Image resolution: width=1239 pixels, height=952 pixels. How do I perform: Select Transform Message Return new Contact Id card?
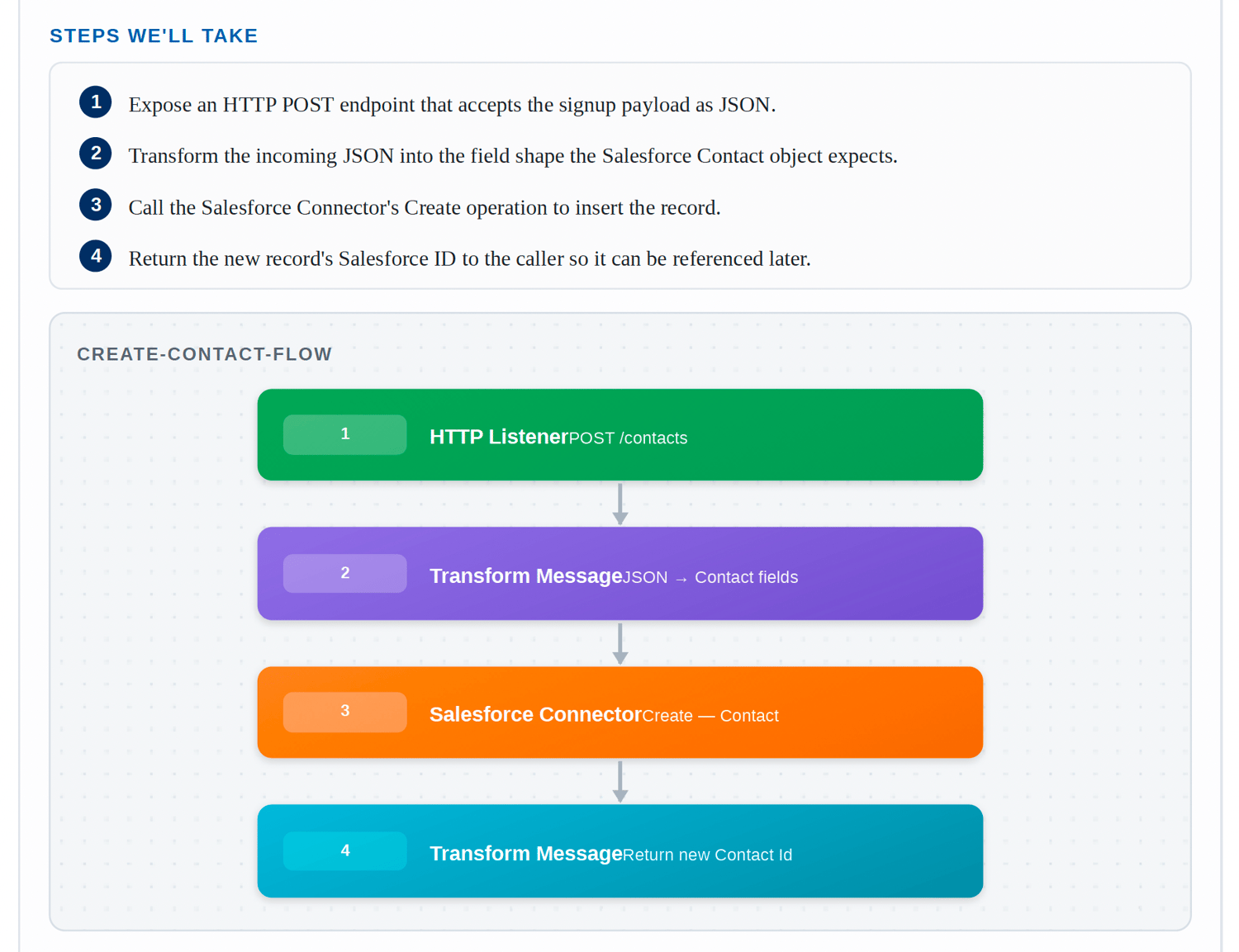coord(619,850)
